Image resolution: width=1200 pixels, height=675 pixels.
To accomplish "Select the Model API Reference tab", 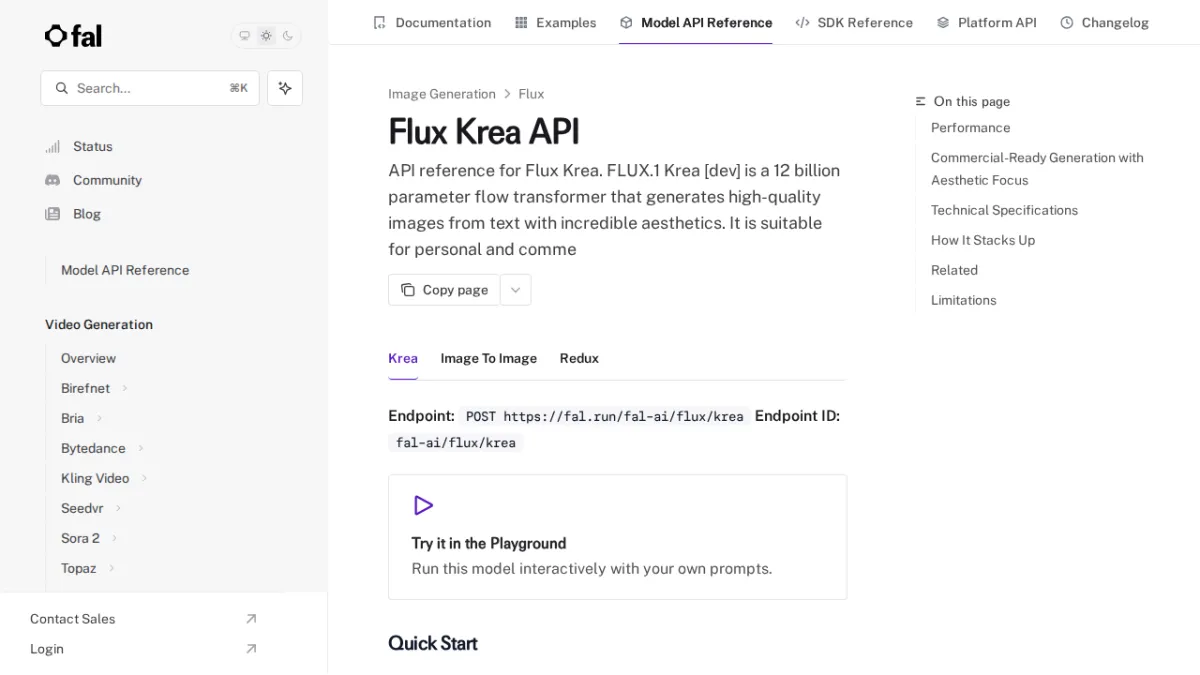I will 696,22.
